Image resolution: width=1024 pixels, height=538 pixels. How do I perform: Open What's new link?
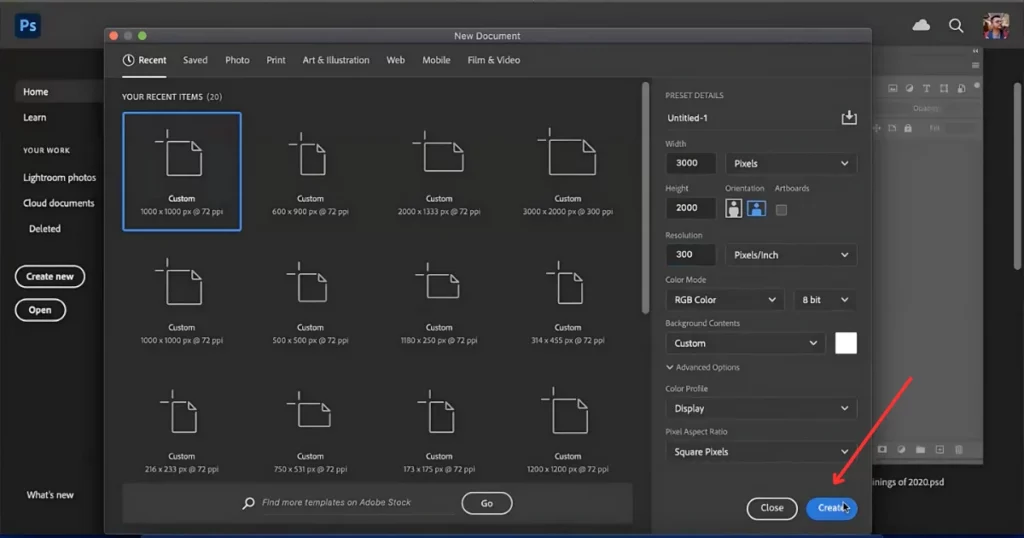click(x=50, y=495)
